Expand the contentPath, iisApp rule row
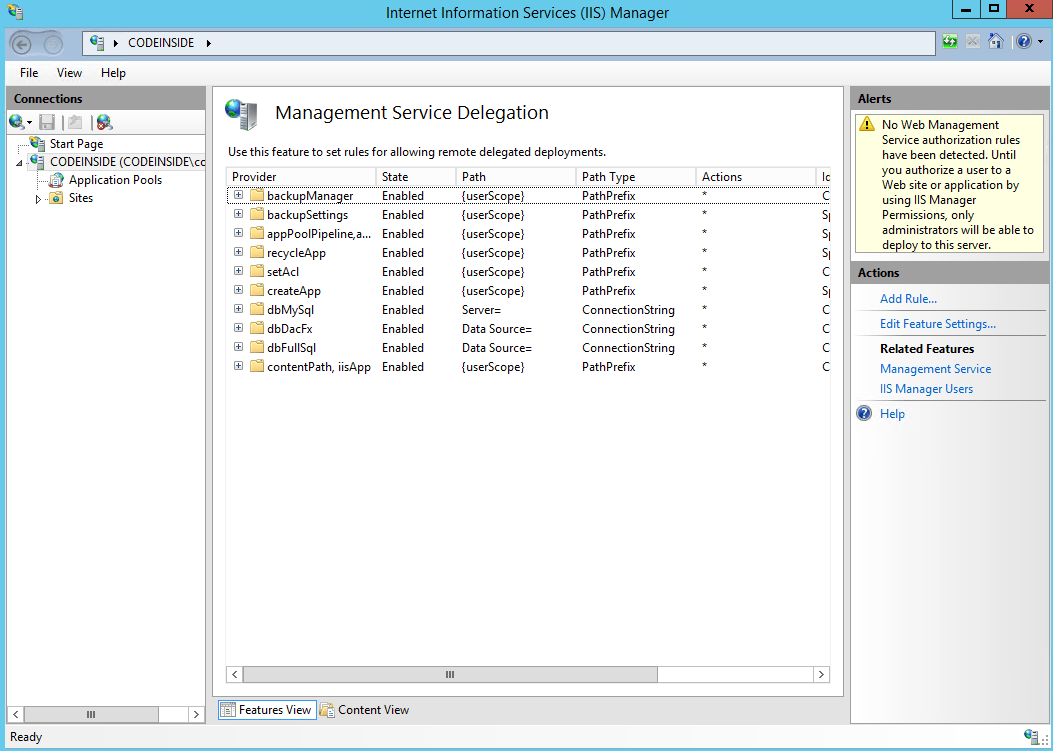Image resolution: width=1053 pixels, height=751 pixels. tap(238, 366)
